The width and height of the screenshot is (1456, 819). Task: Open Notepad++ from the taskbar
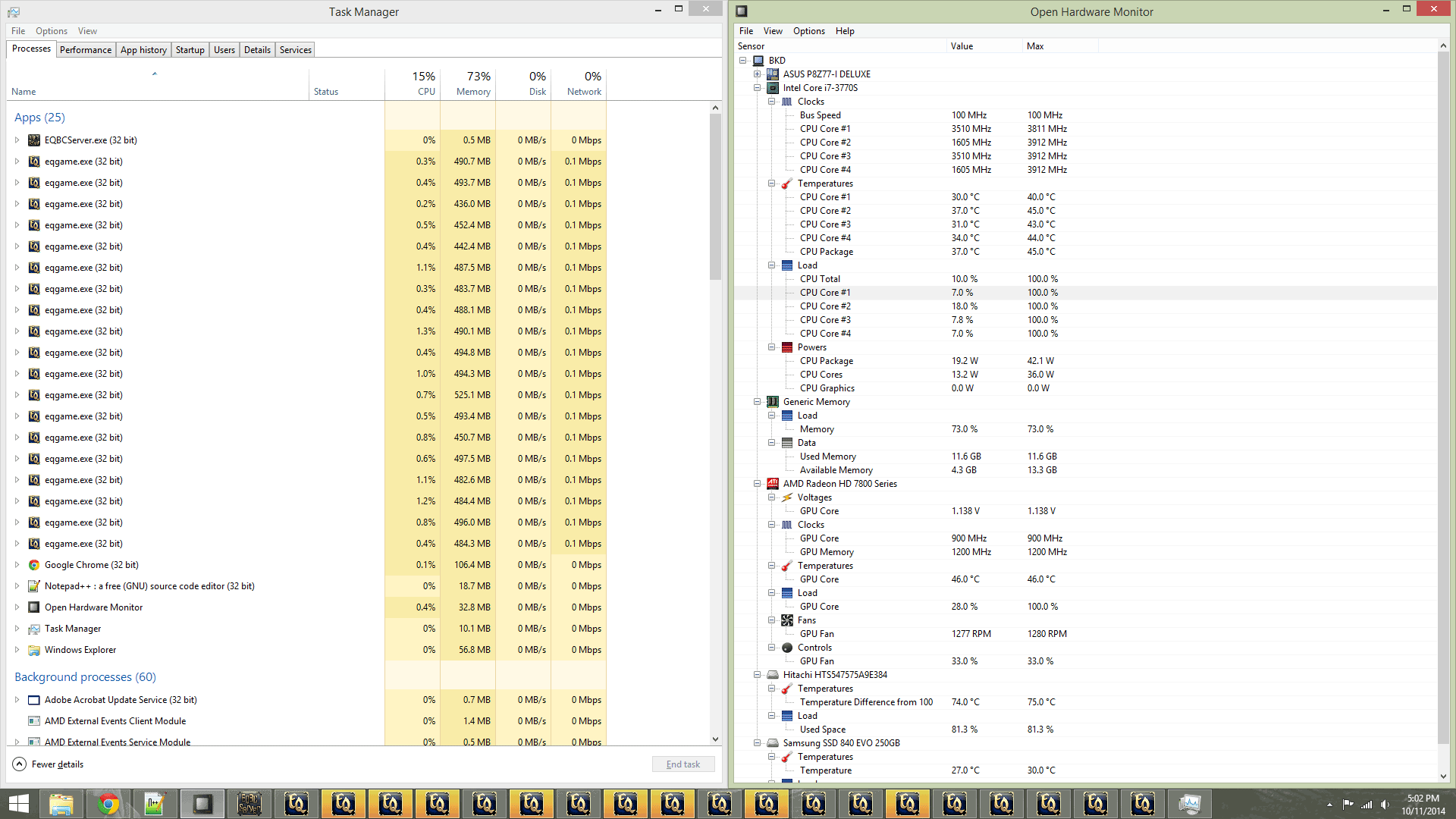coord(155,804)
